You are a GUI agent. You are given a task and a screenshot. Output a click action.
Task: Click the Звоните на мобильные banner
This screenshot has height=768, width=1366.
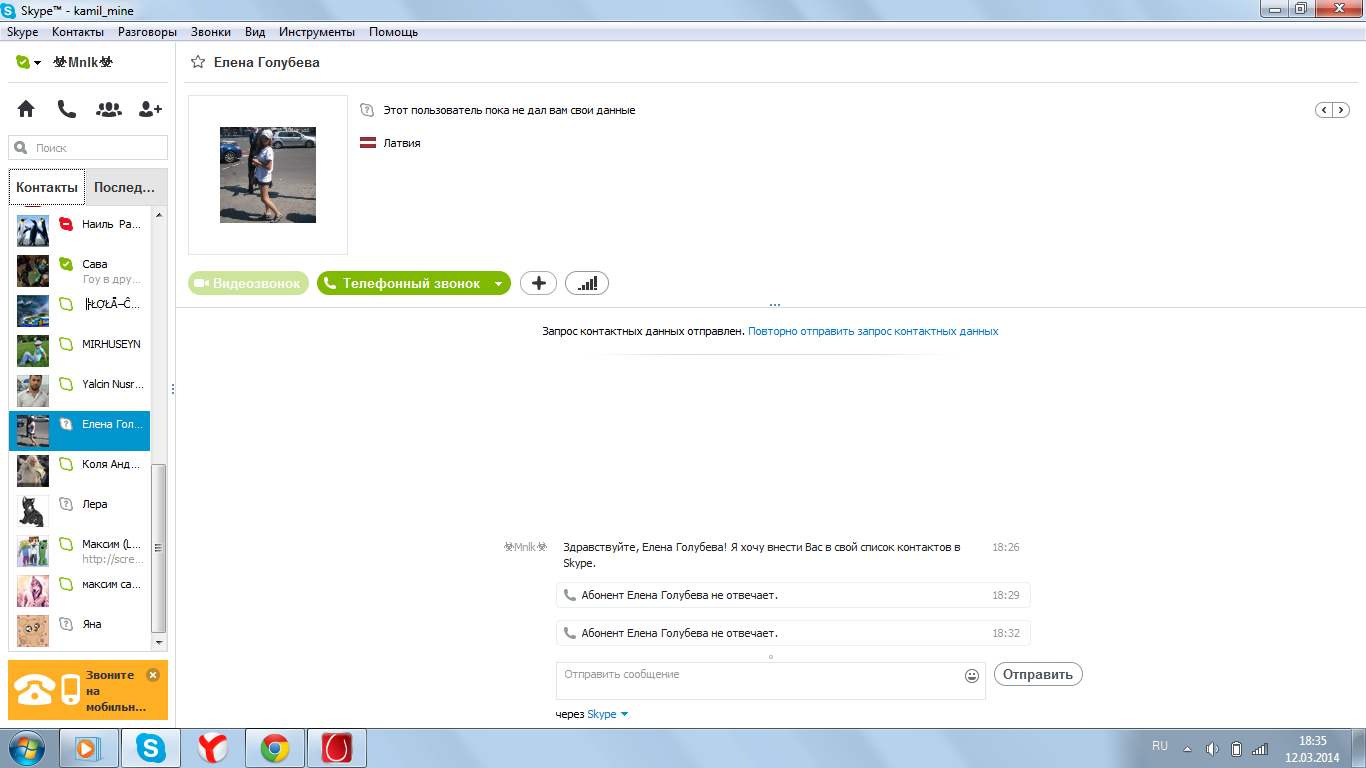tap(88, 690)
